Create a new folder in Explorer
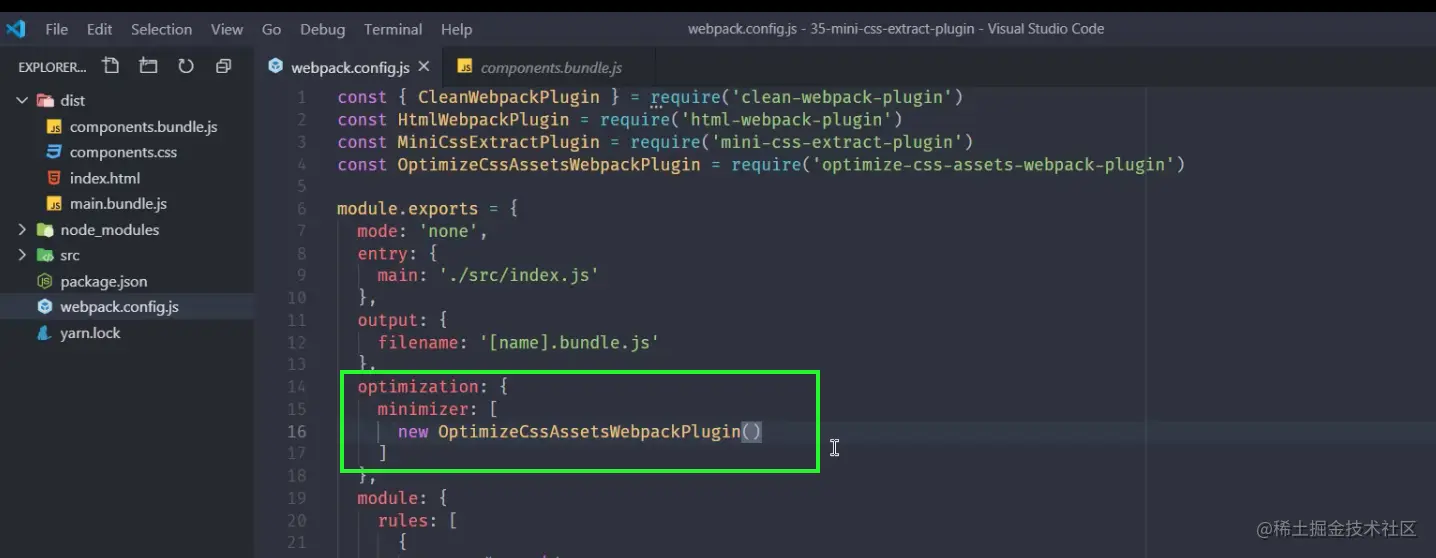This screenshot has height=558, width=1436. (x=148, y=66)
